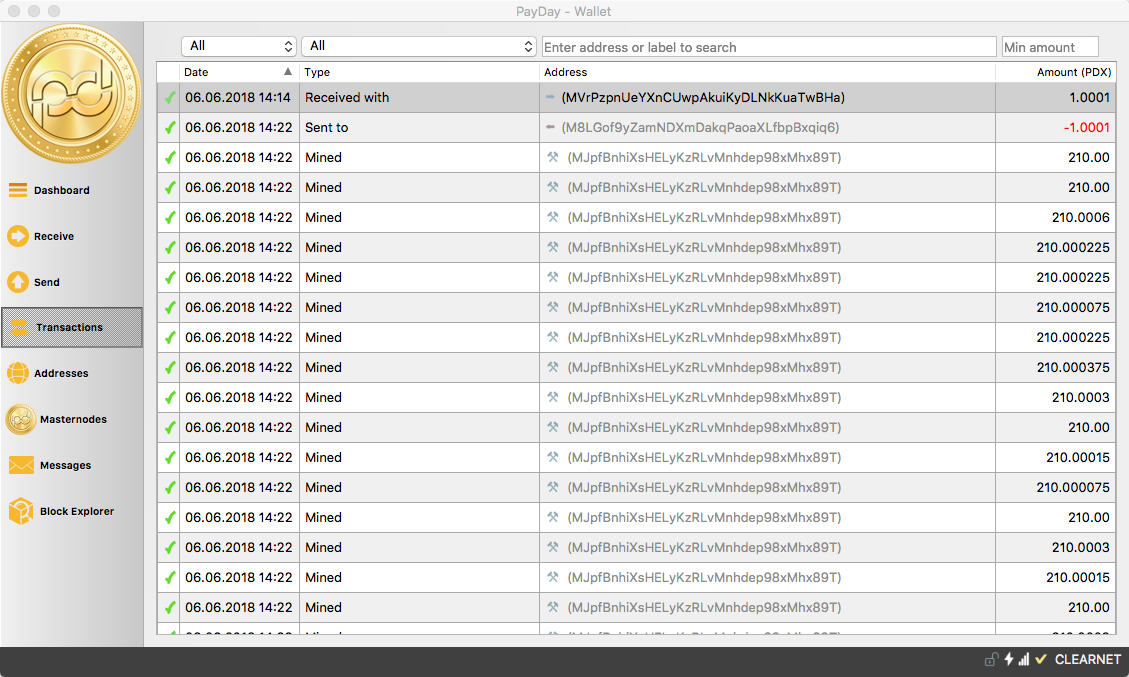Switch to Transactions page
This screenshot has width=1129, height=677.
click(x=70, y=327)
